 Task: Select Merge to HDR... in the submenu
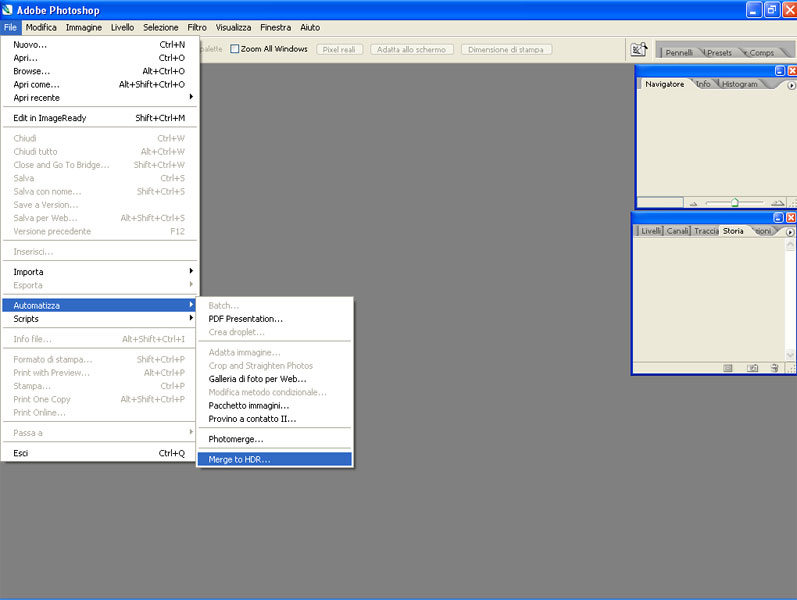274,459
